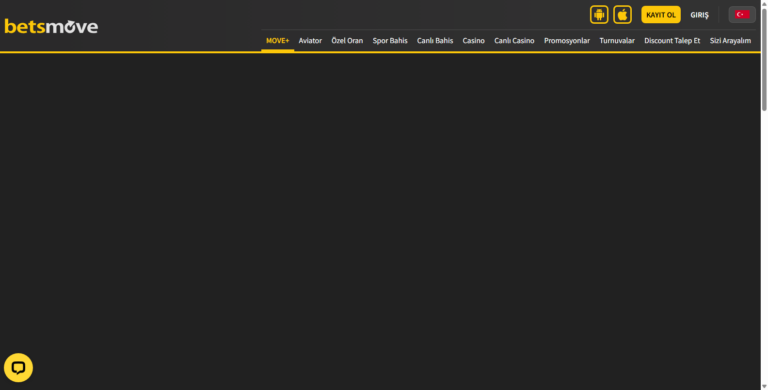
Task: Open the Turkish flag language selector
Action: 742,15
